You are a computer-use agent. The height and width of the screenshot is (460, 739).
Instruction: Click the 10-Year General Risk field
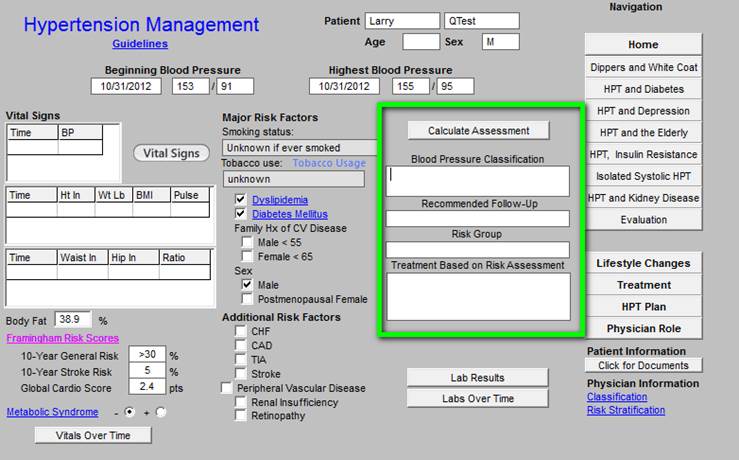coord(147,354)
